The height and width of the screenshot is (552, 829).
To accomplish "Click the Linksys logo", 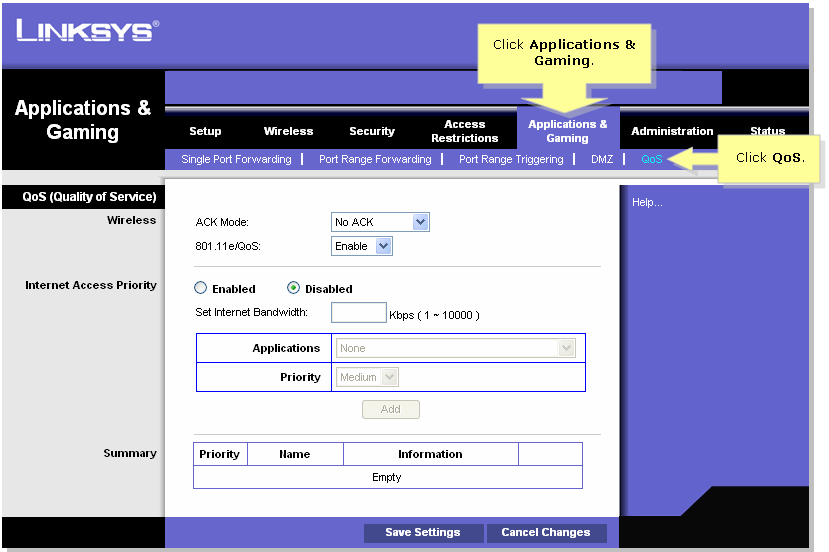I will [x=87, y=31].
